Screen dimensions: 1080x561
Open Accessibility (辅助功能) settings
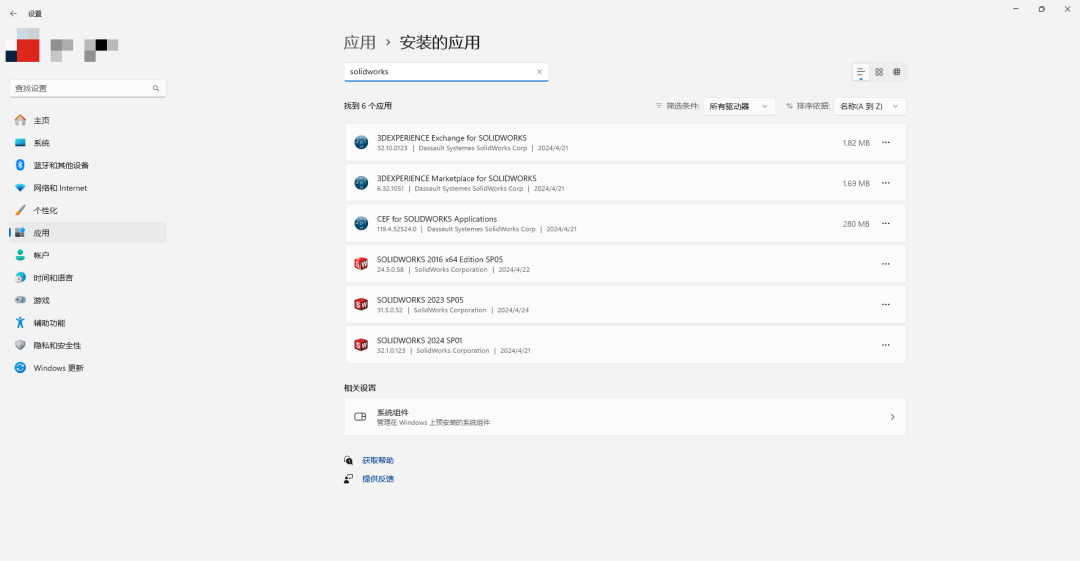(x=87, y=323)
